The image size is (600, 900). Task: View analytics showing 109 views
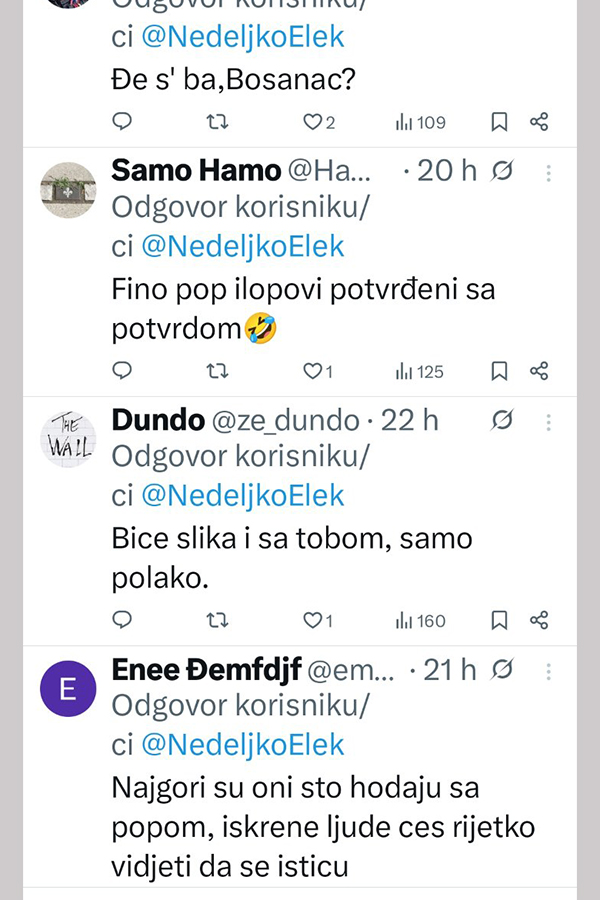pos(420,122)
